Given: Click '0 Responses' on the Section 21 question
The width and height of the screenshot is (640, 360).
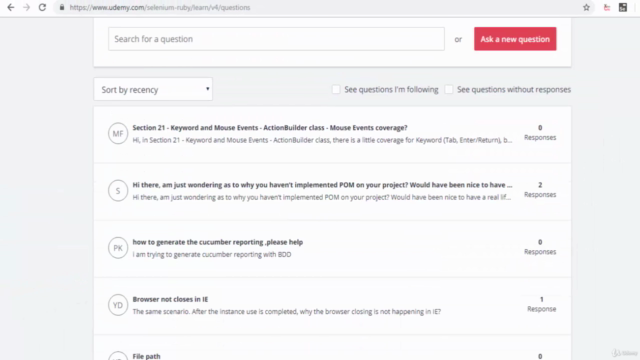Looking at the screenshot, I should click(540, 133).
